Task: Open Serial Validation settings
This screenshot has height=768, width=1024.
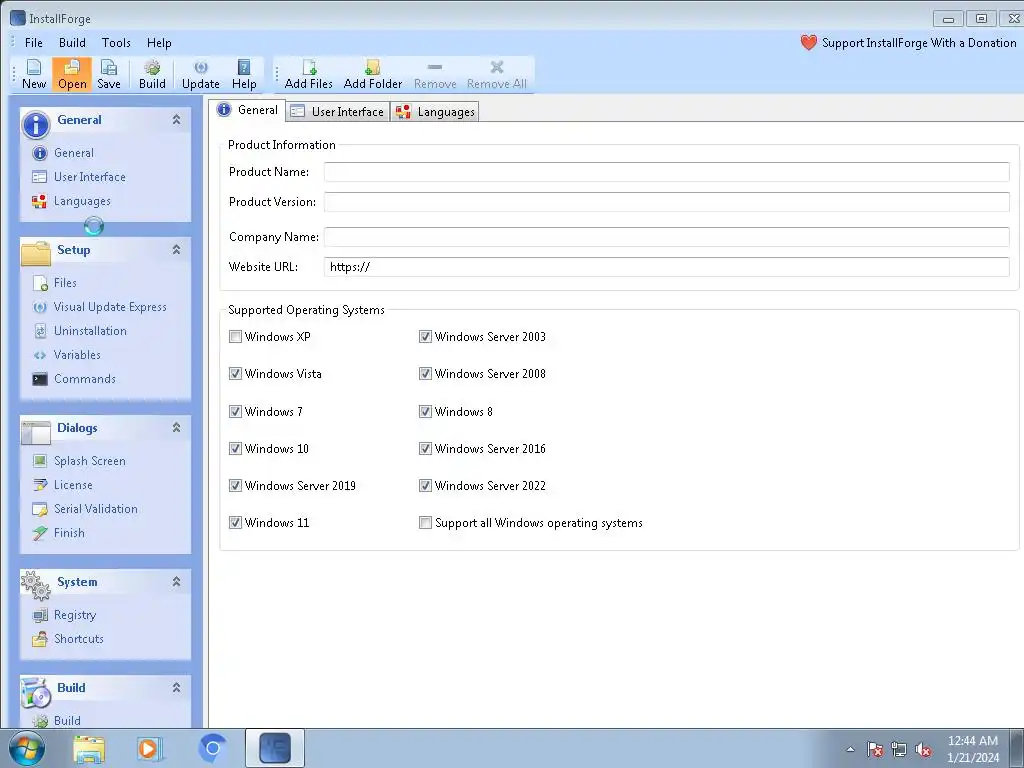Action: click(x=85, y=509)
